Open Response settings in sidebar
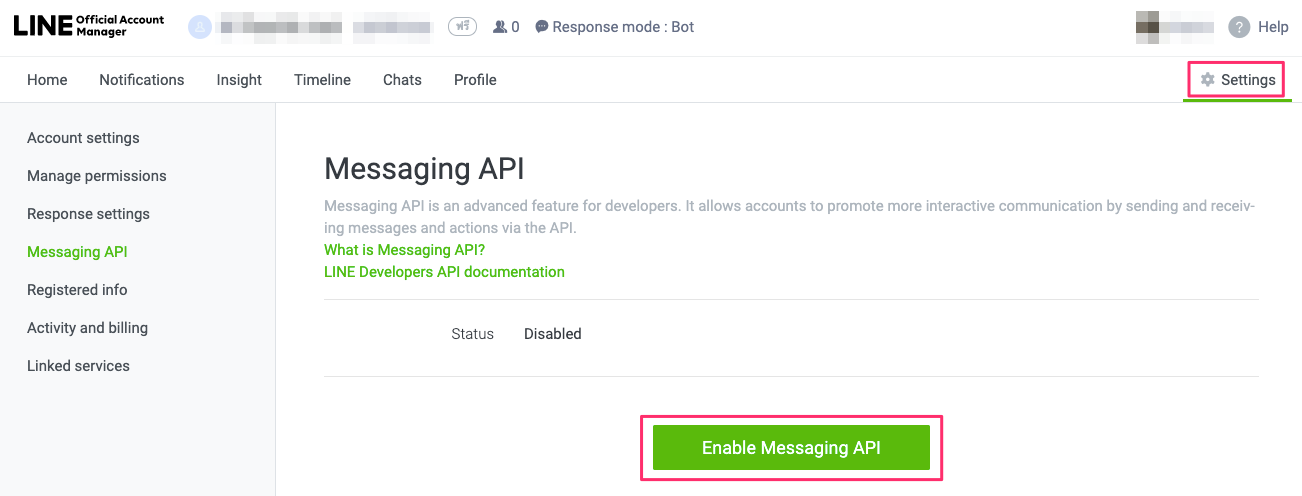 [x=88, y=214]
